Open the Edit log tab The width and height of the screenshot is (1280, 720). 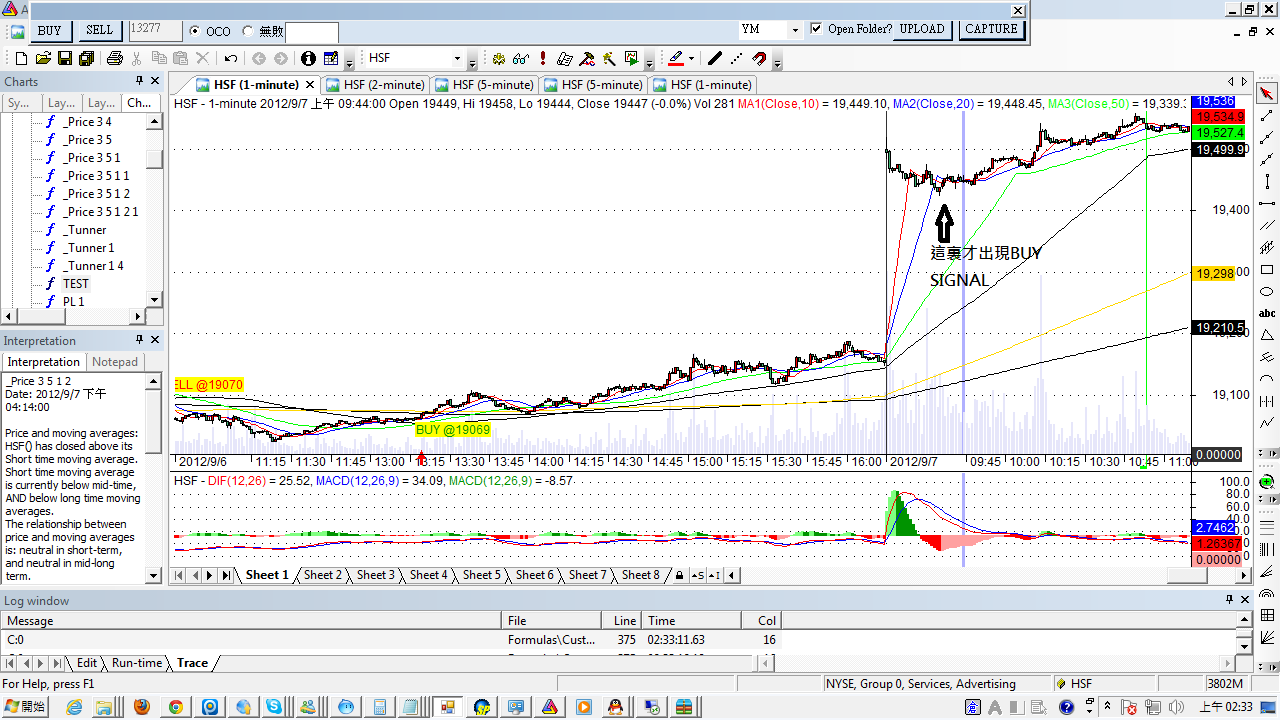point(87,663)
